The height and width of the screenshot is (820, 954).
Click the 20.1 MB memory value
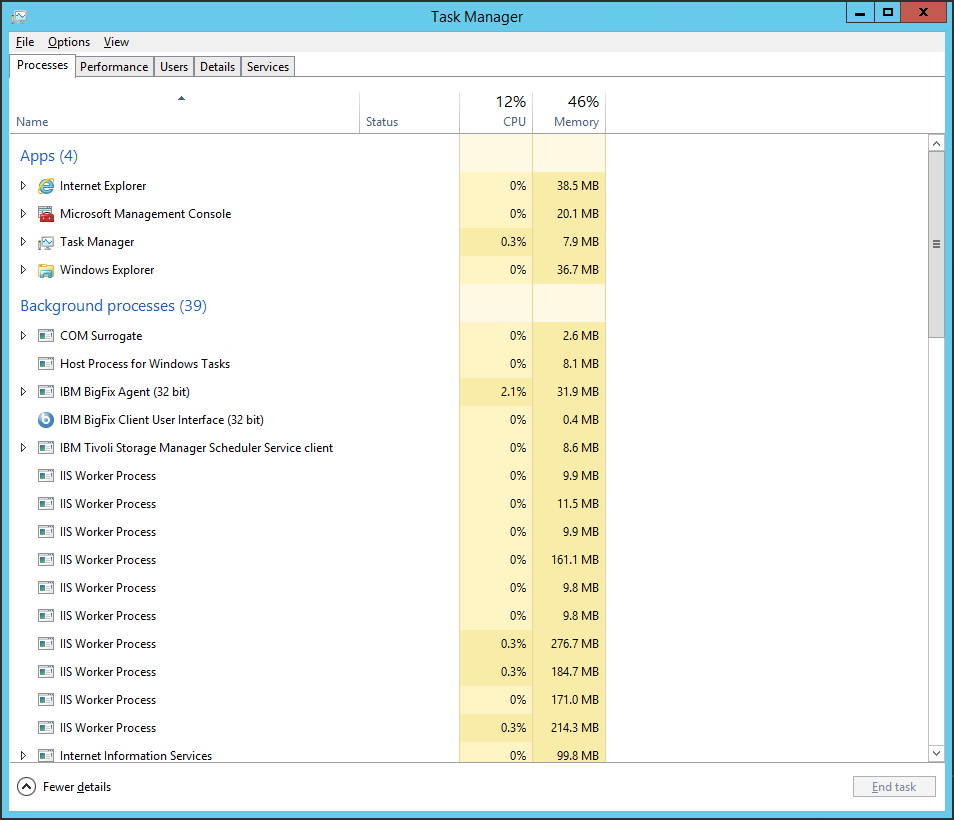[578, 214]
